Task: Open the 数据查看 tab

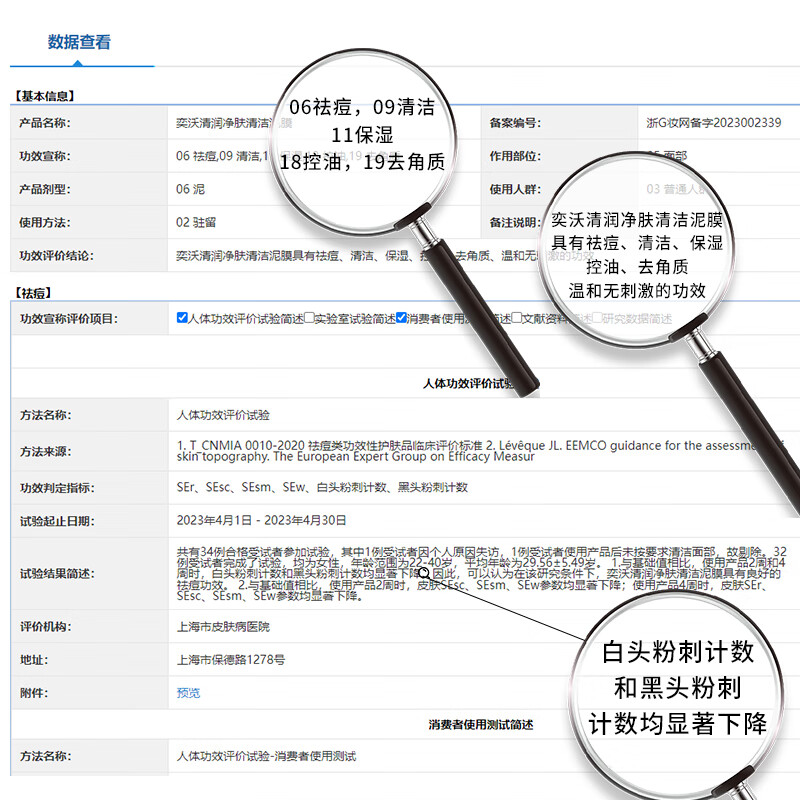Action: point(79,42)
